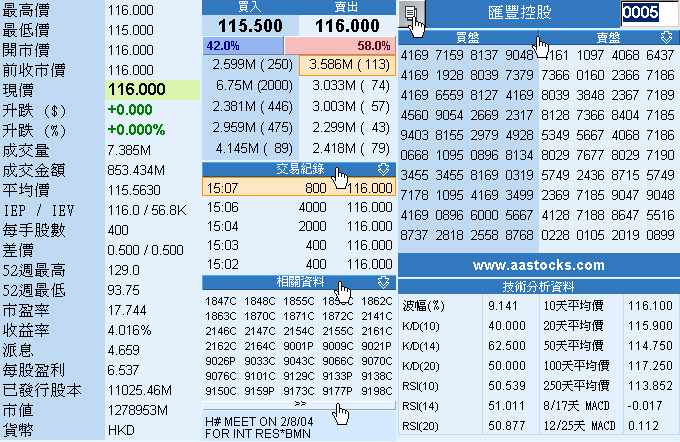680x442 pixels.
Task: Open the www.aastocks.com link
Action: [538, 265]
